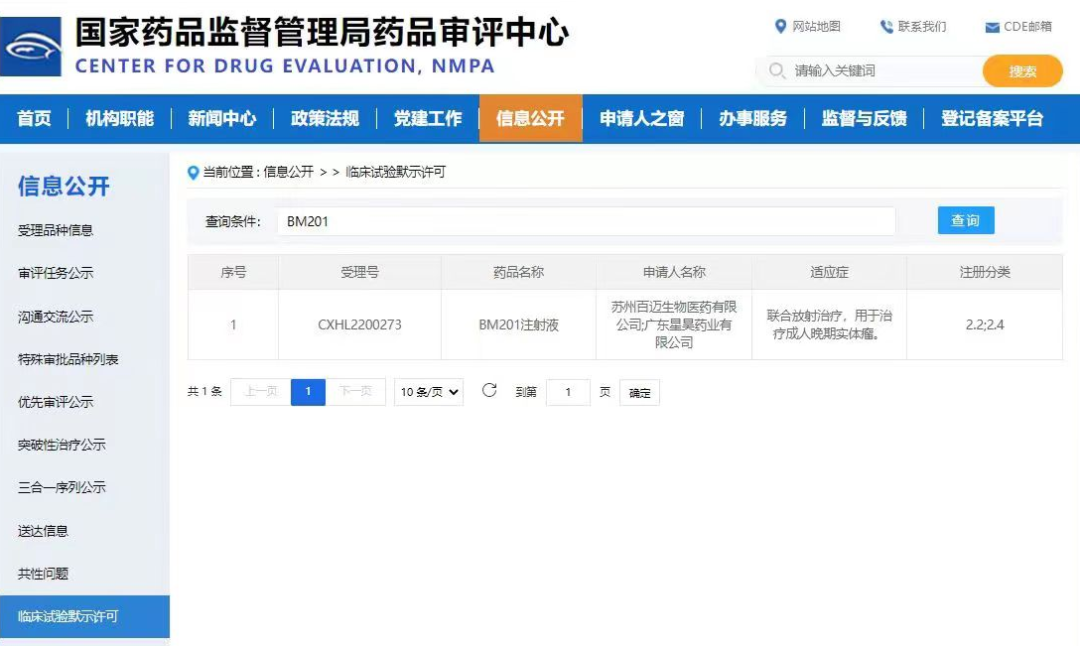1080x646 pixels.
Task: Click the 下一页 pagination control
Action: pyautogui.click(x=357, y=392)
